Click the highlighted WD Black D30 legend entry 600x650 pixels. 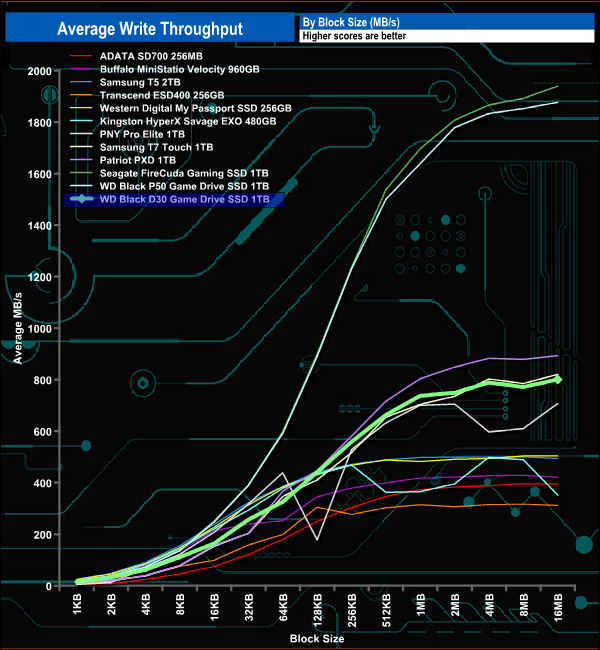tap(174, 199)
